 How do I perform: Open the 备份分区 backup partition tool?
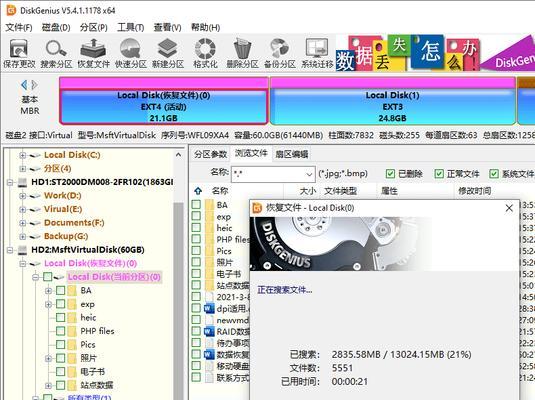click(x=279, y=49)
